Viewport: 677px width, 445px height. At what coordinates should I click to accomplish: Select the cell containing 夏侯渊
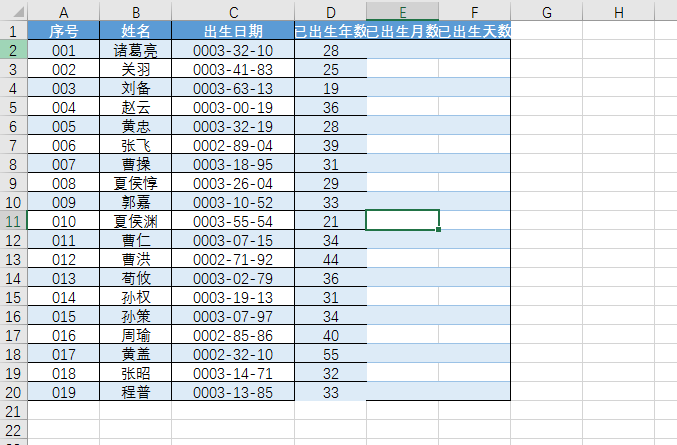coord(136,221)
